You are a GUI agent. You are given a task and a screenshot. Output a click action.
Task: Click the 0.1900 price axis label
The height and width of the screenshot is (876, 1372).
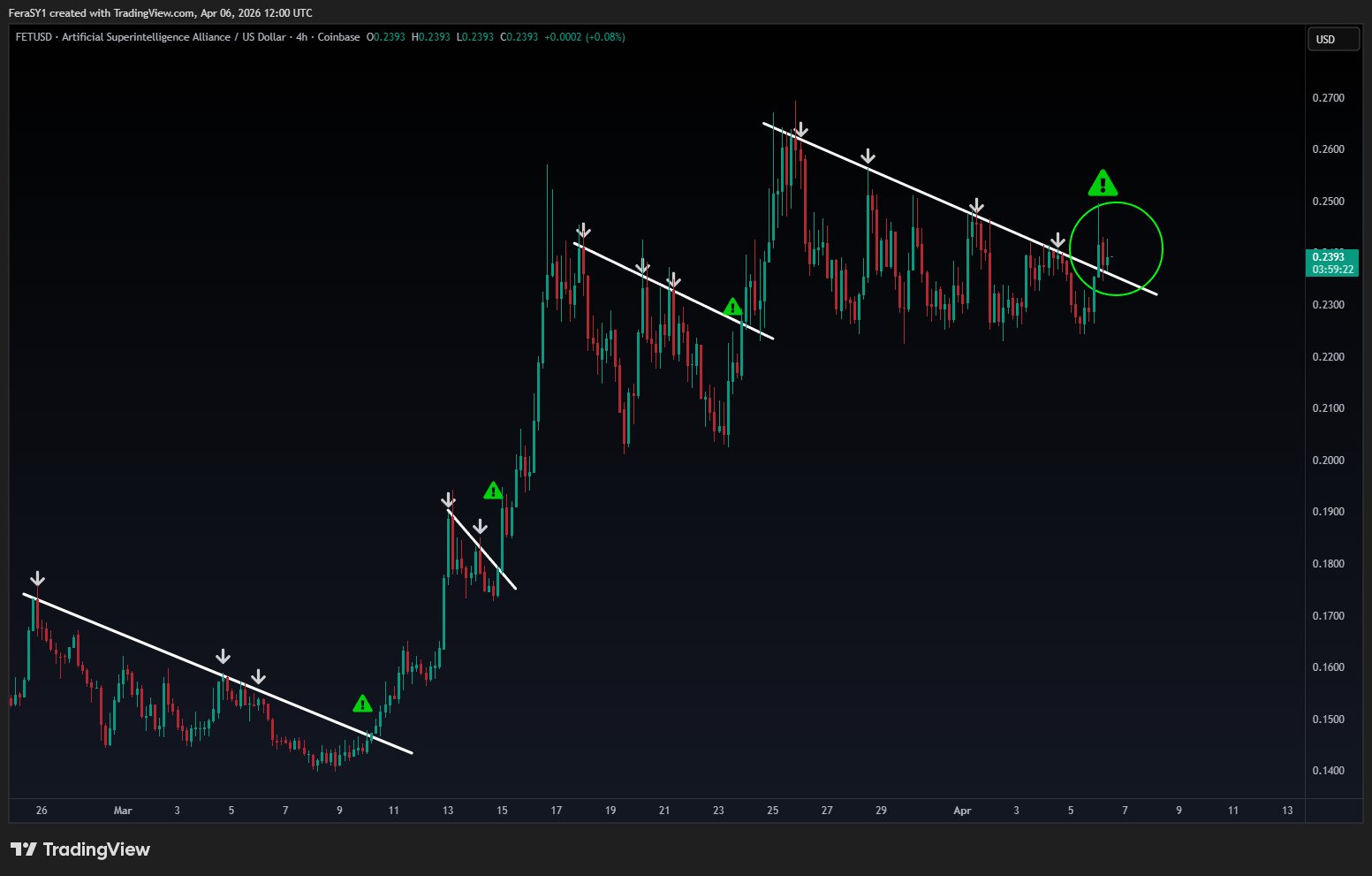coord(1329,512)
